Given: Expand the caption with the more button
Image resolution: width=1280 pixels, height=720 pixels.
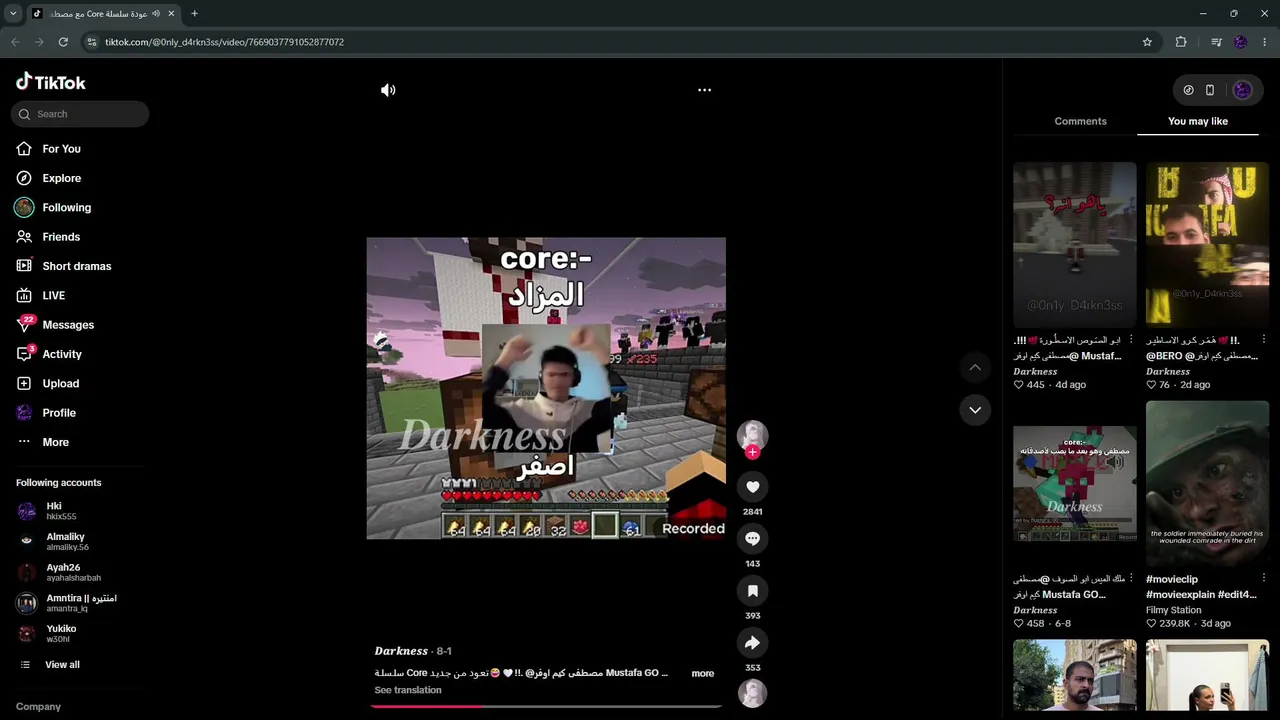Looking at the screenshot, I should coord(703,674).
